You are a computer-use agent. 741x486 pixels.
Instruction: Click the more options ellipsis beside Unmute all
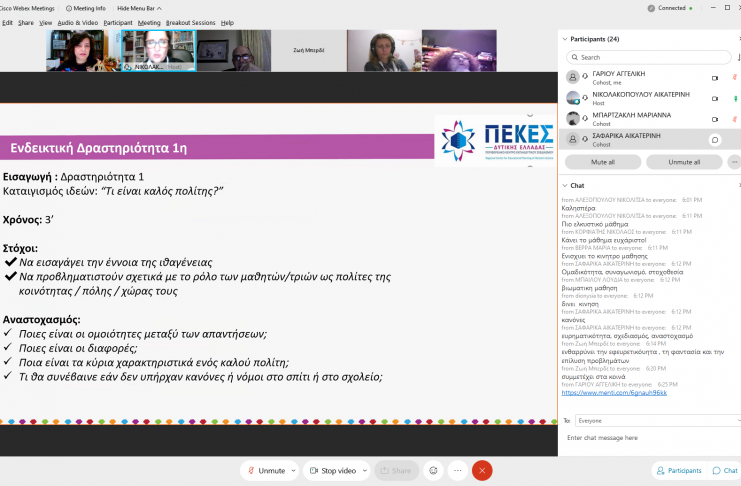tap(735, 161)
